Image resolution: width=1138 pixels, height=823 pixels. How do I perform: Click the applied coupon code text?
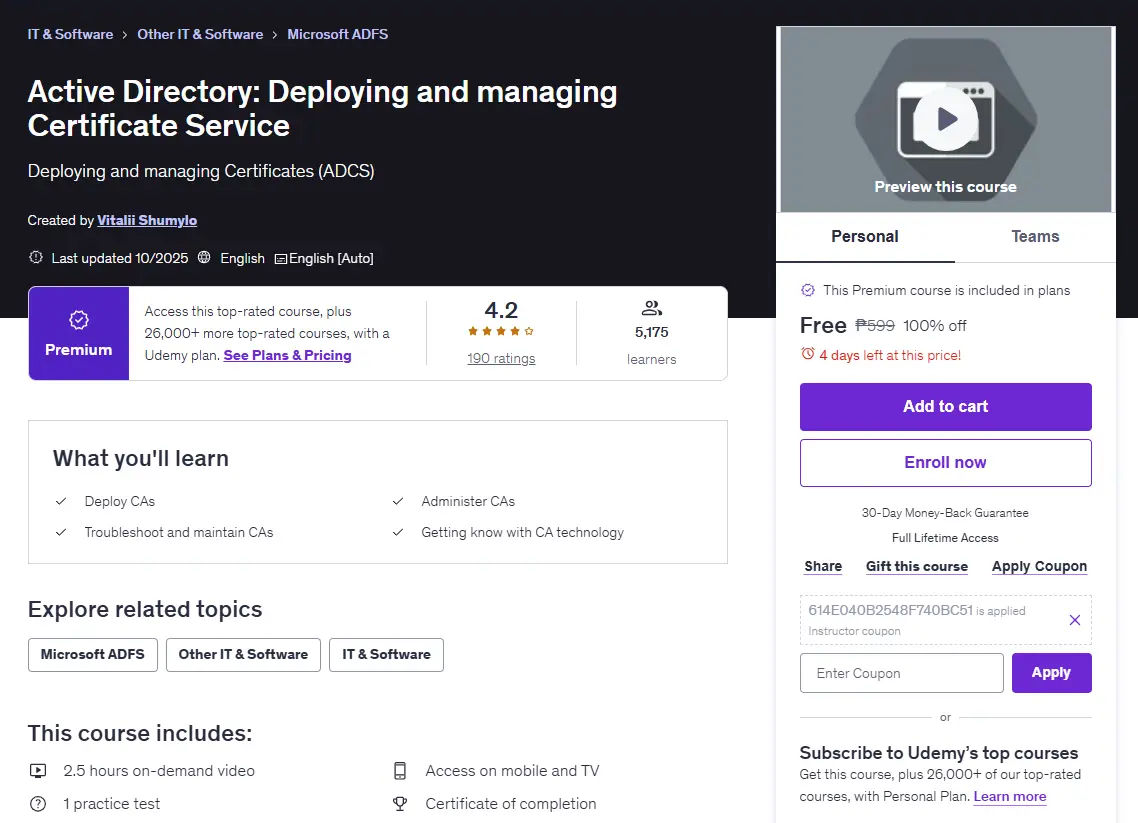891,610
